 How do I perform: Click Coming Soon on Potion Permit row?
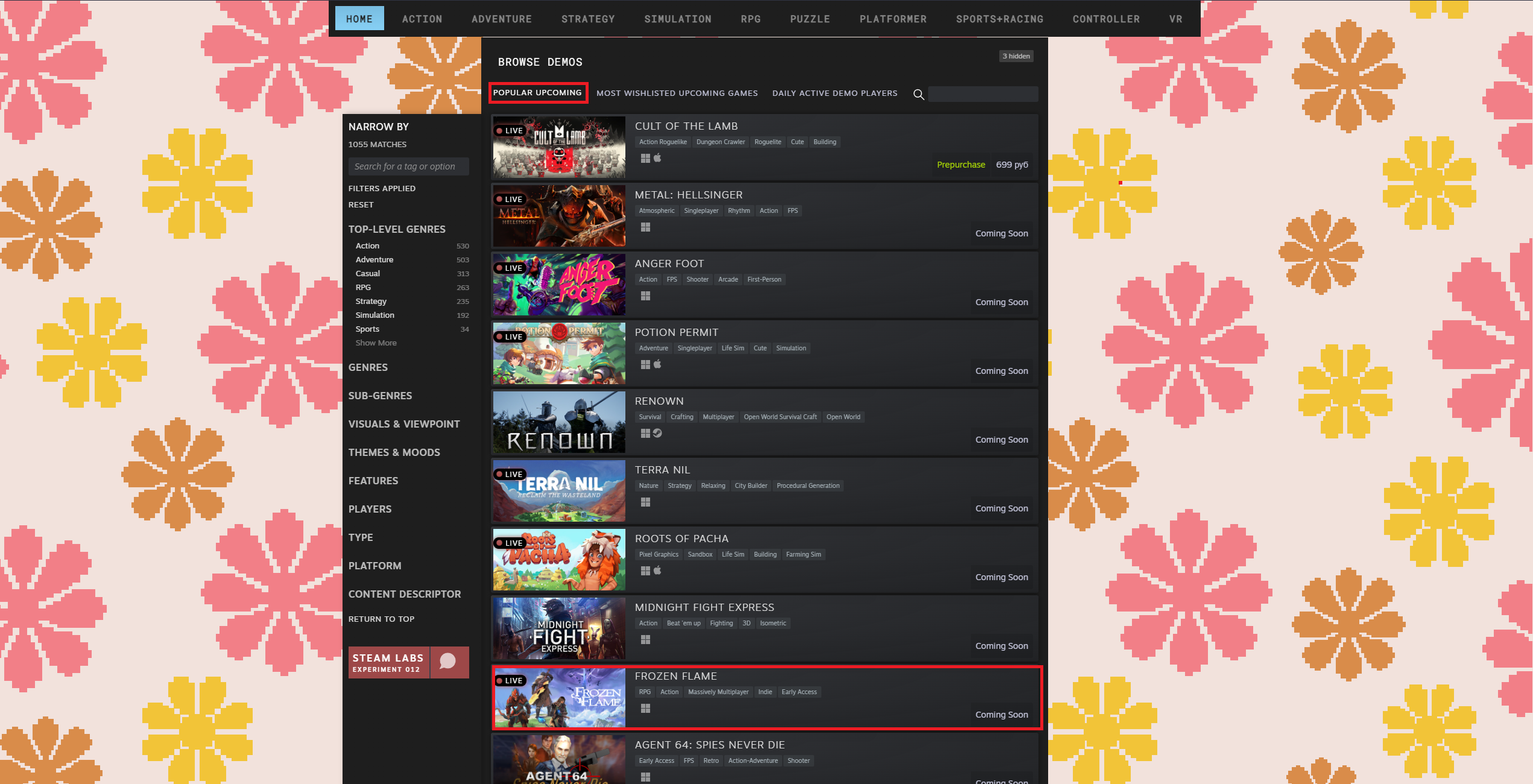pos(1002,371)
